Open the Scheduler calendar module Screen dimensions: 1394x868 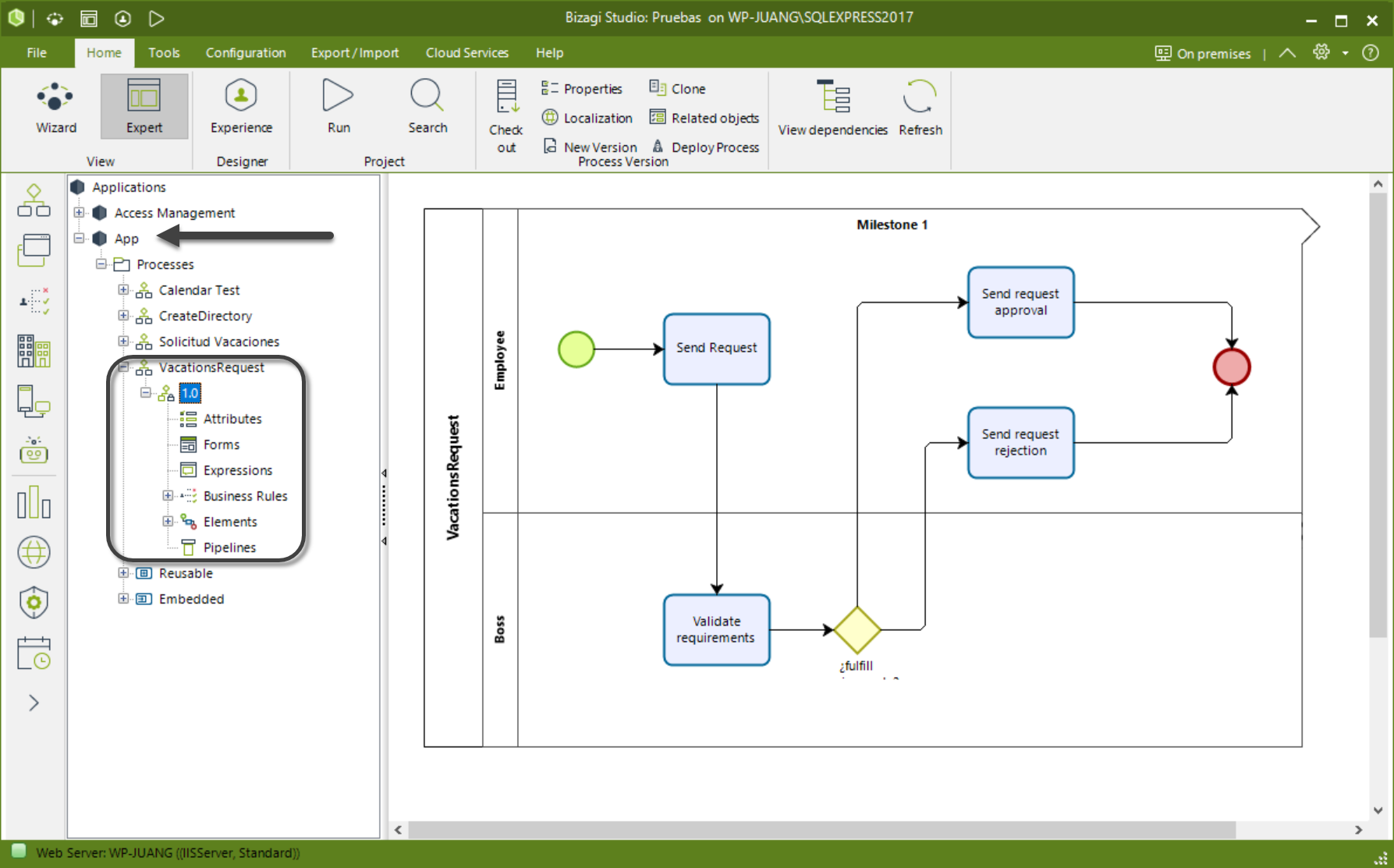pos(34,653)
